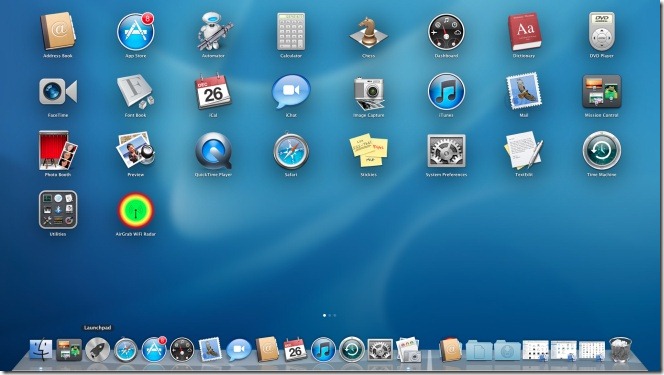664x375 pixels.
Task: Open the DVD Player app
Action: tap(601, 32)
